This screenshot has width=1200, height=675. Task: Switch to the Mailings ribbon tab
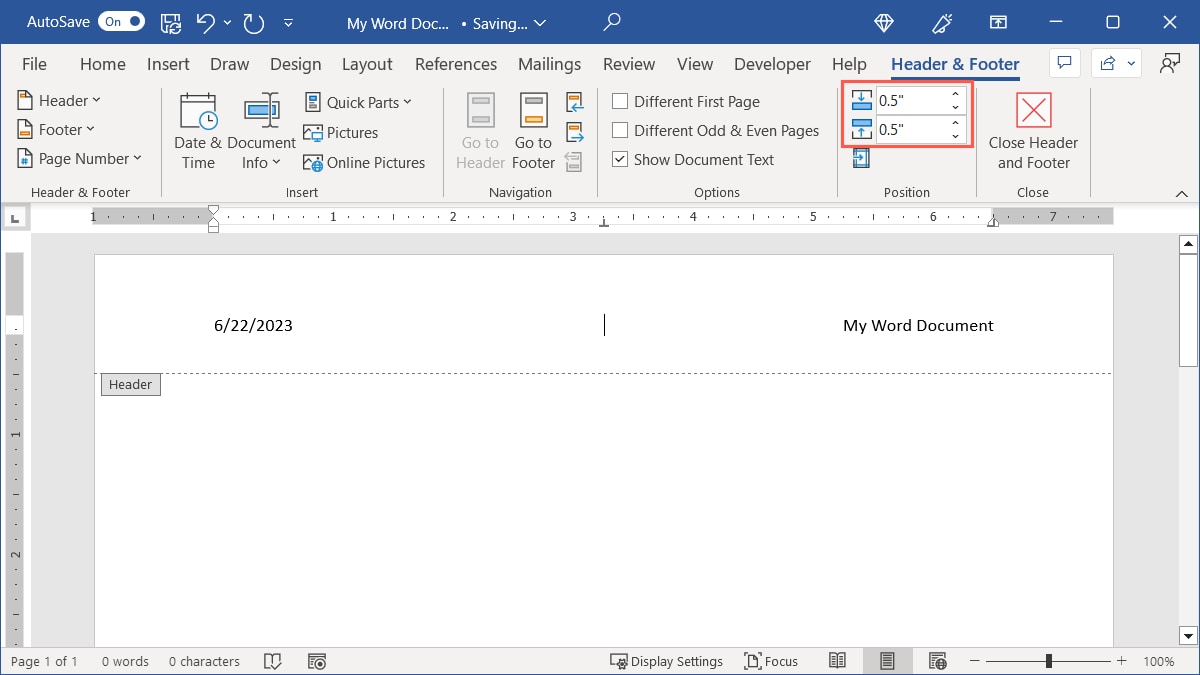[549, 63]
